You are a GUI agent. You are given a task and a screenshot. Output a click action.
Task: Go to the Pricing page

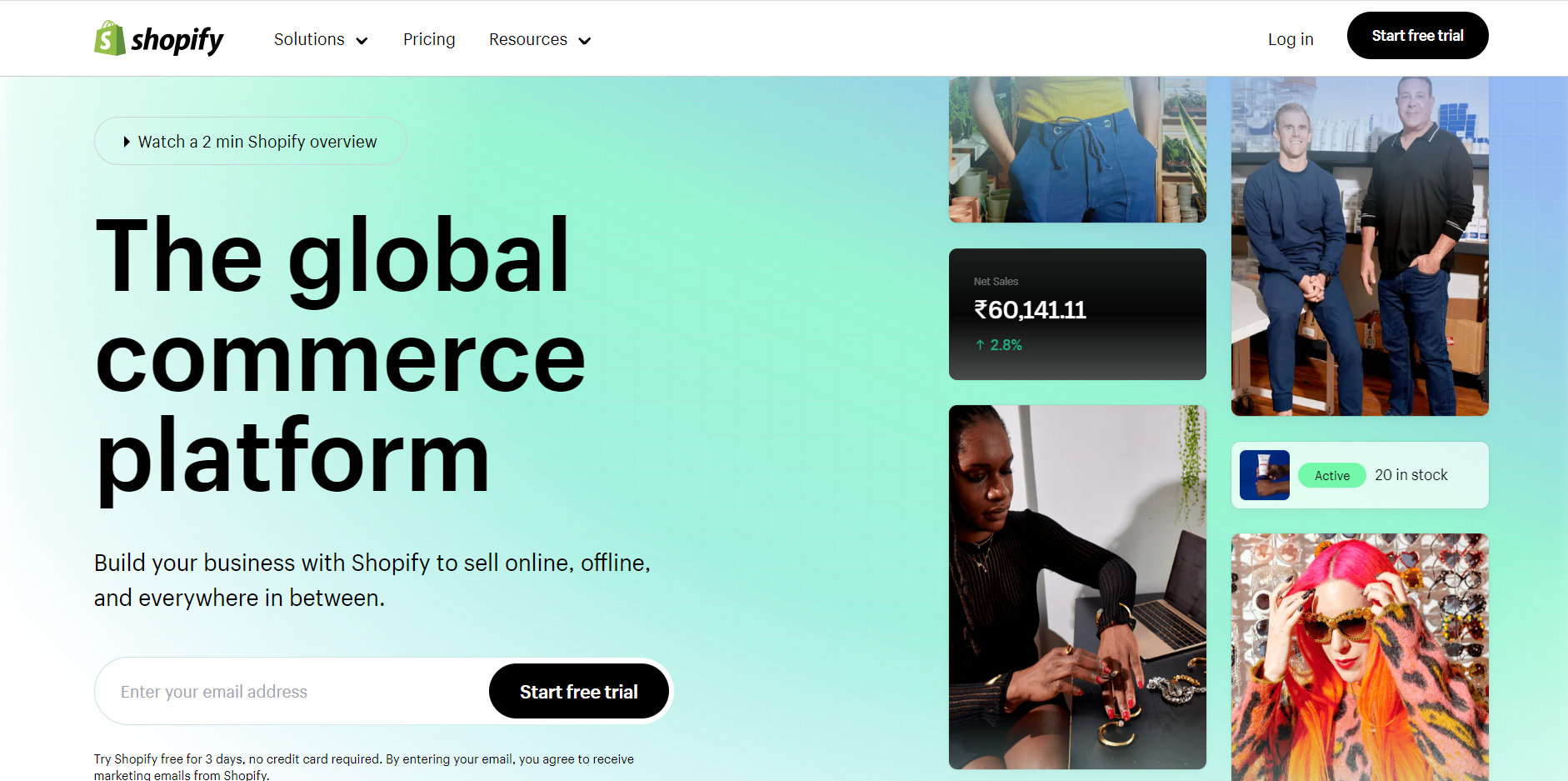pyautogui.click(x=429, y=39)
